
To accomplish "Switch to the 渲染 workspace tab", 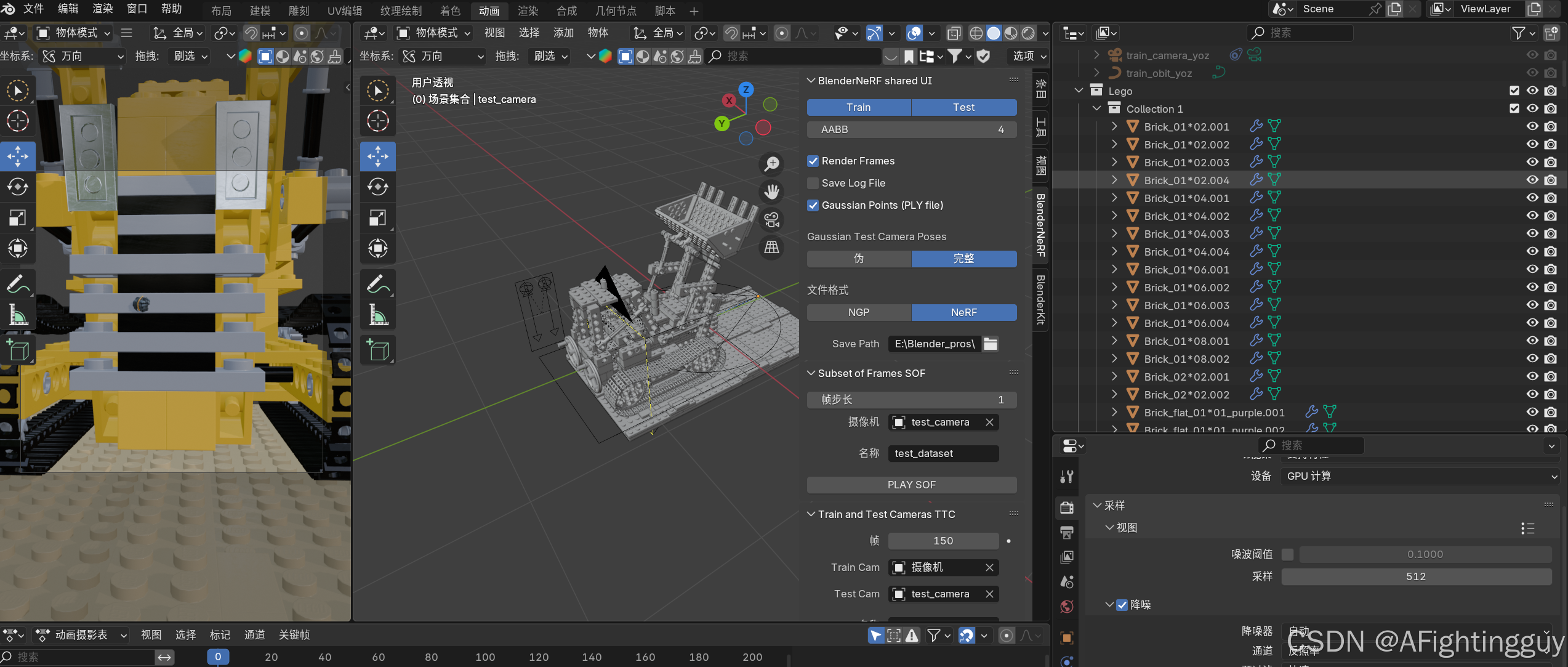I will point(528,10).
